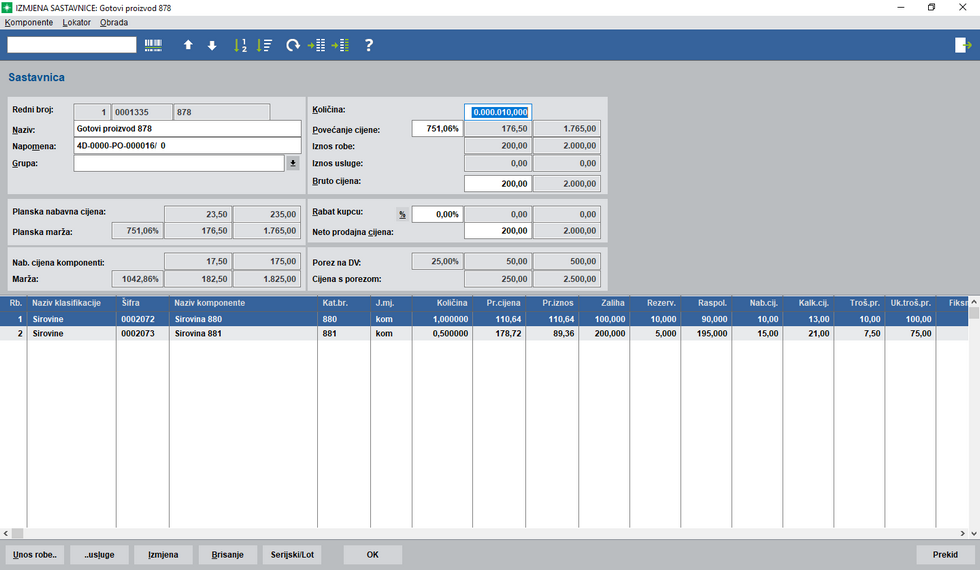This screenshot has width=980, height=570.
Task: Click the Troš.pr. column header
Action: [x=859, y=303]
